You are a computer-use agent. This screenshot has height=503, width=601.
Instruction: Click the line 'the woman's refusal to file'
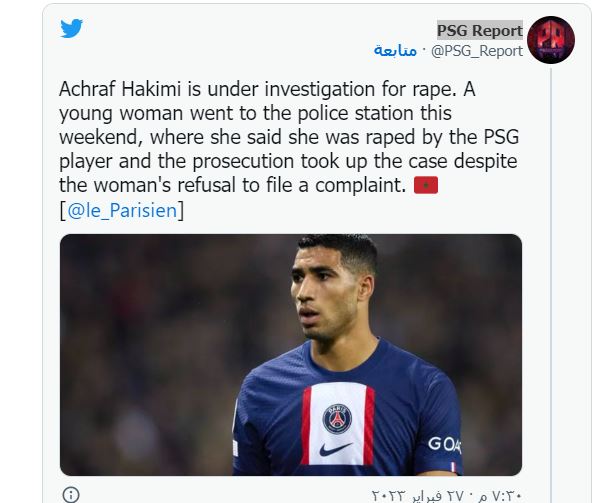pos(232,185)
